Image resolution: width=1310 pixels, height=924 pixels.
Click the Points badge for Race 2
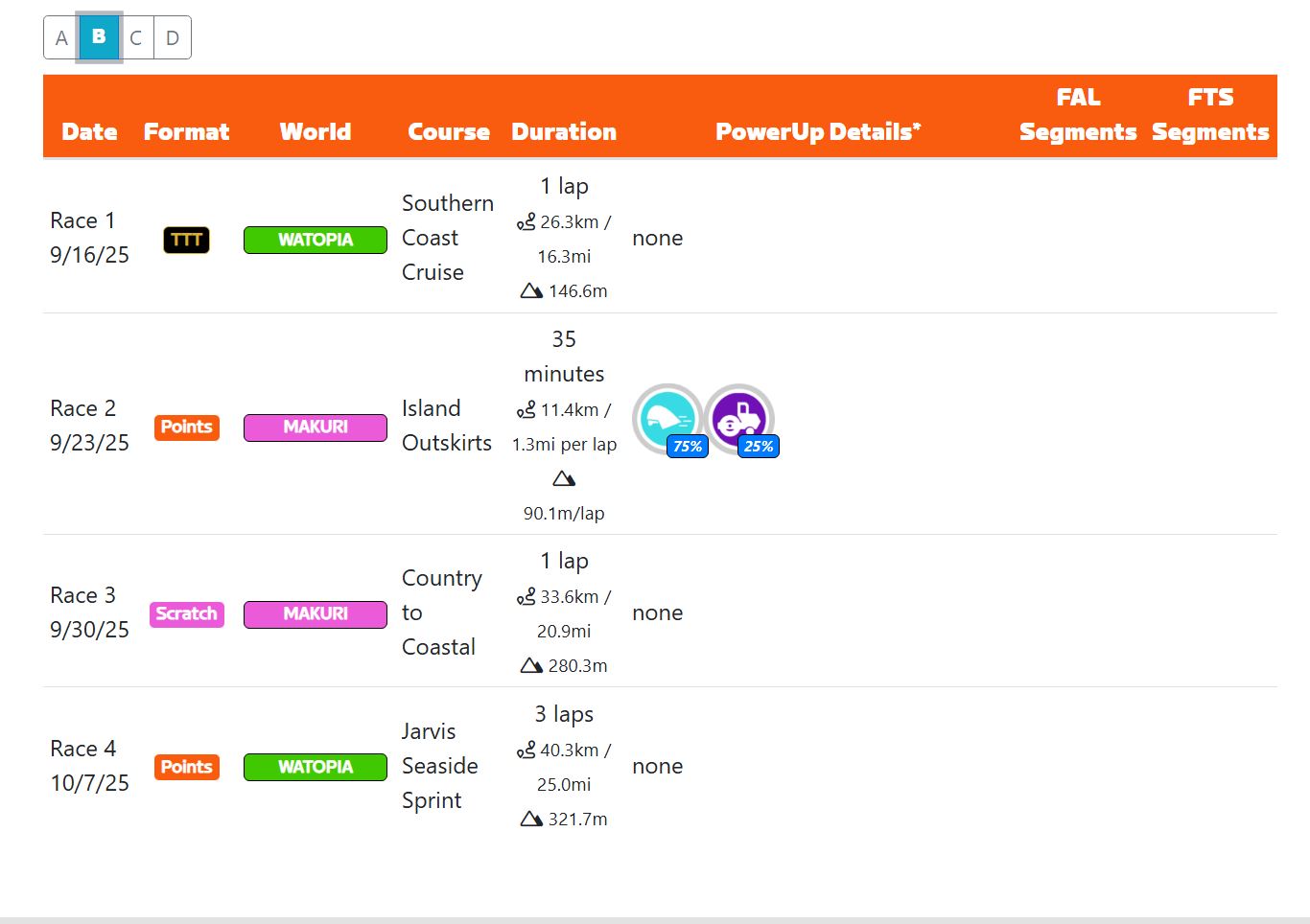[187, 427]
